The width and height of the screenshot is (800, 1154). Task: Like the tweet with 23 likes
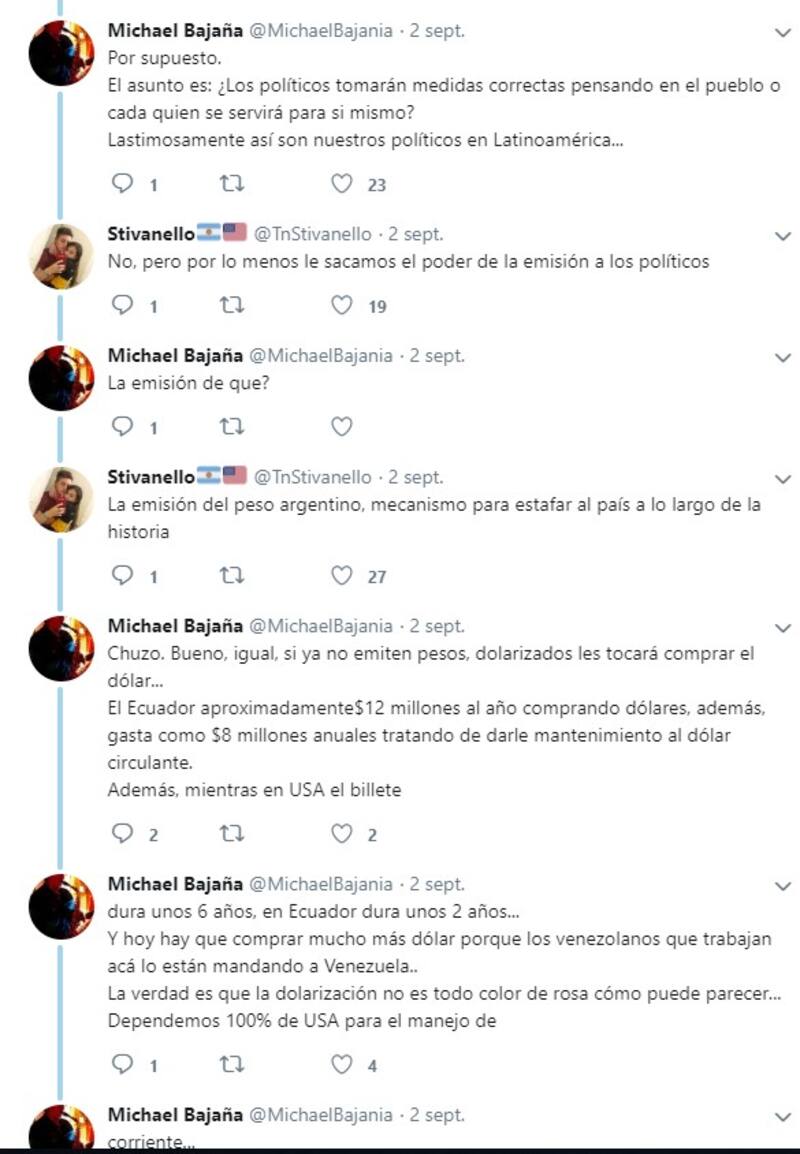pos(342,184)
